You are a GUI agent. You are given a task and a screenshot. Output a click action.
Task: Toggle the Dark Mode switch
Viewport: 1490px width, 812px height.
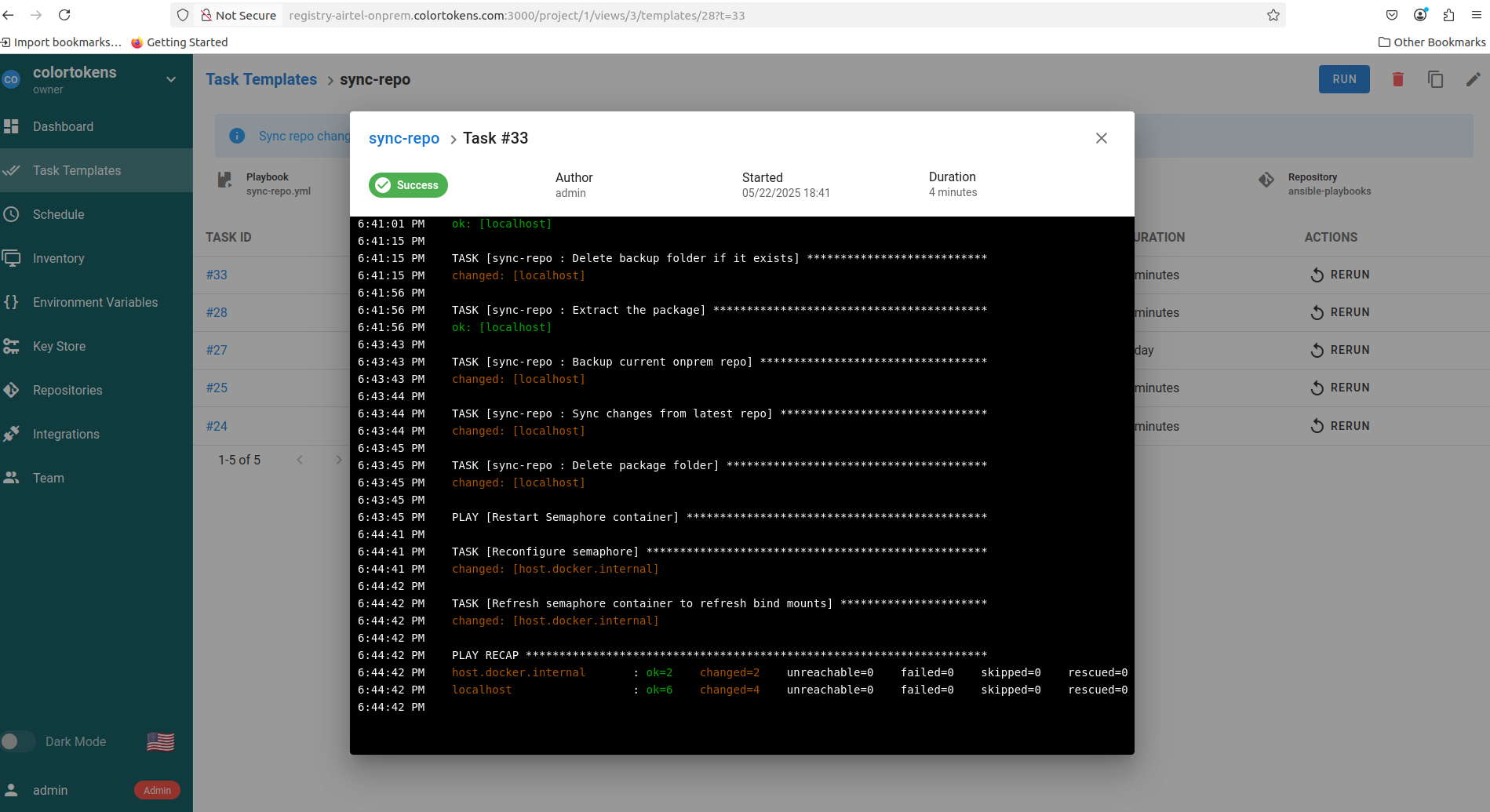(17, 741)
